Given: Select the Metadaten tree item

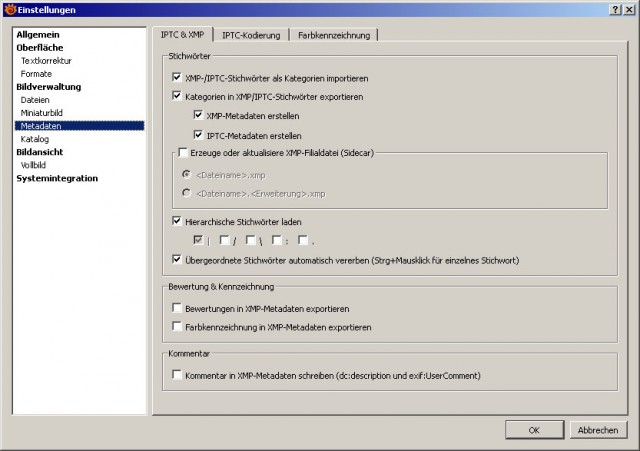Looking at the screenshot, I should pos(79,126).
